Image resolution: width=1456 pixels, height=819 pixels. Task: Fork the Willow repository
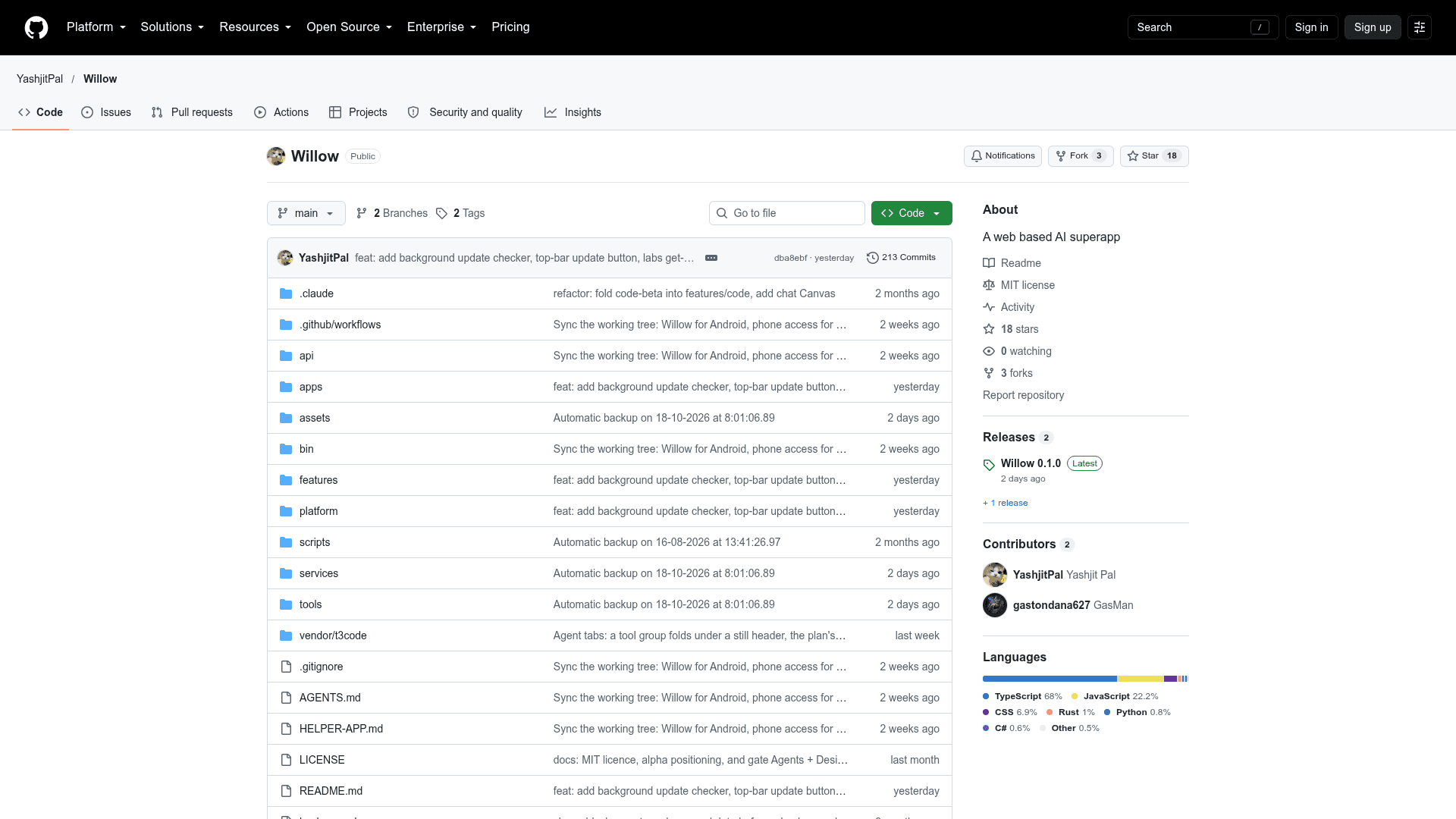(x=1081, y=156)
